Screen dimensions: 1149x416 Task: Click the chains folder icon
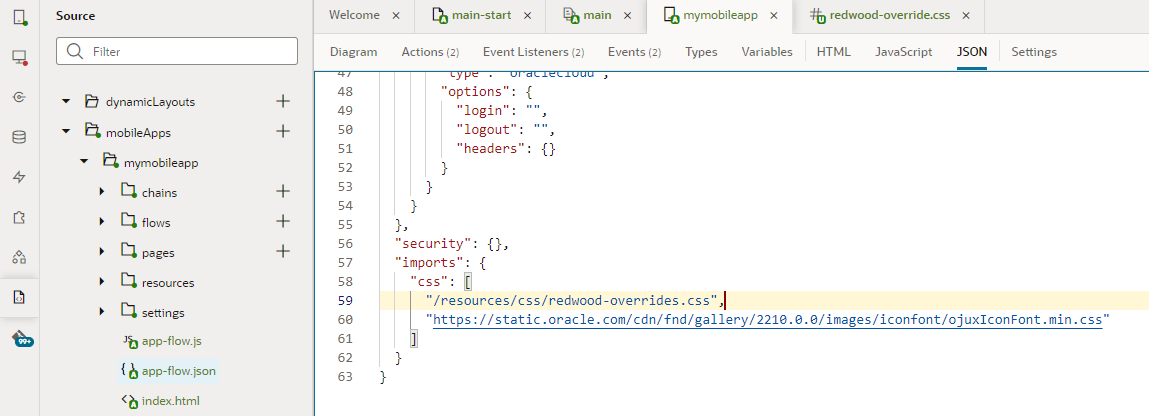click(128, 192)
